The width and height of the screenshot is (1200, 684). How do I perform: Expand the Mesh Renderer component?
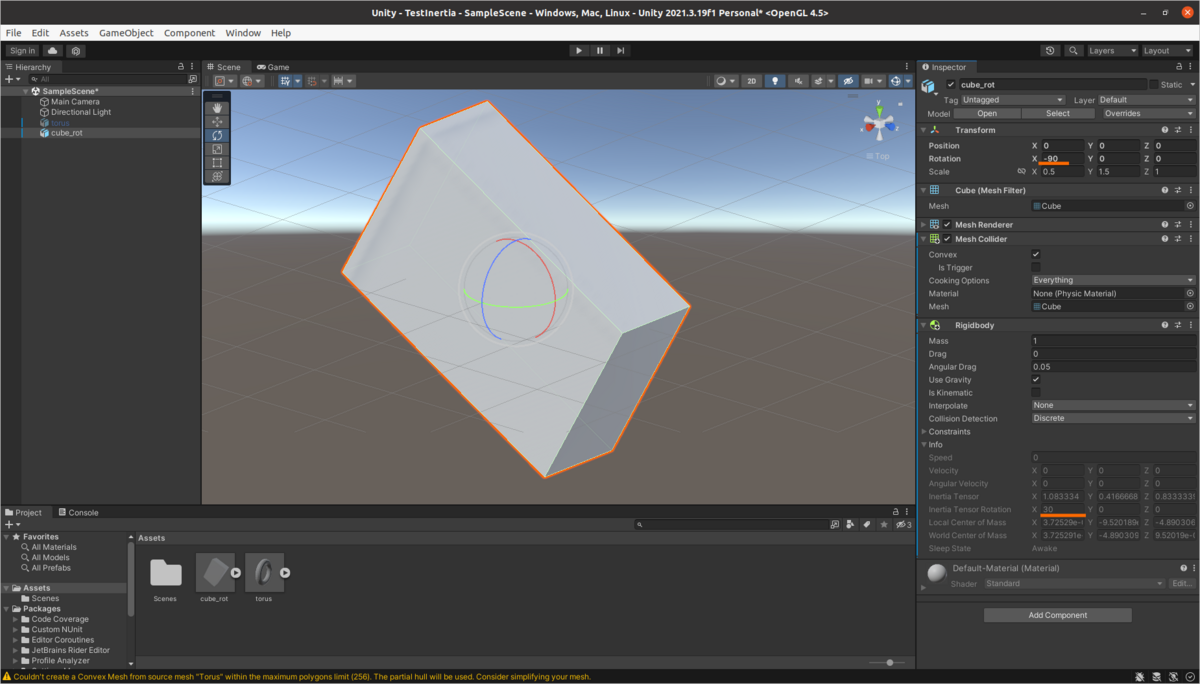[x=923, y=225]
